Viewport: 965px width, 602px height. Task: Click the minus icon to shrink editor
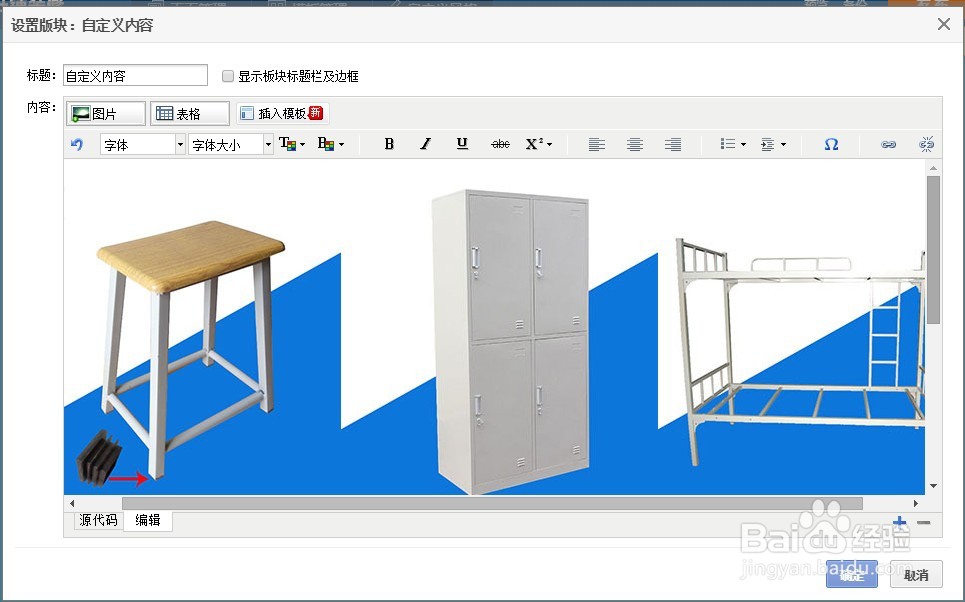click(x=924, y=523)
